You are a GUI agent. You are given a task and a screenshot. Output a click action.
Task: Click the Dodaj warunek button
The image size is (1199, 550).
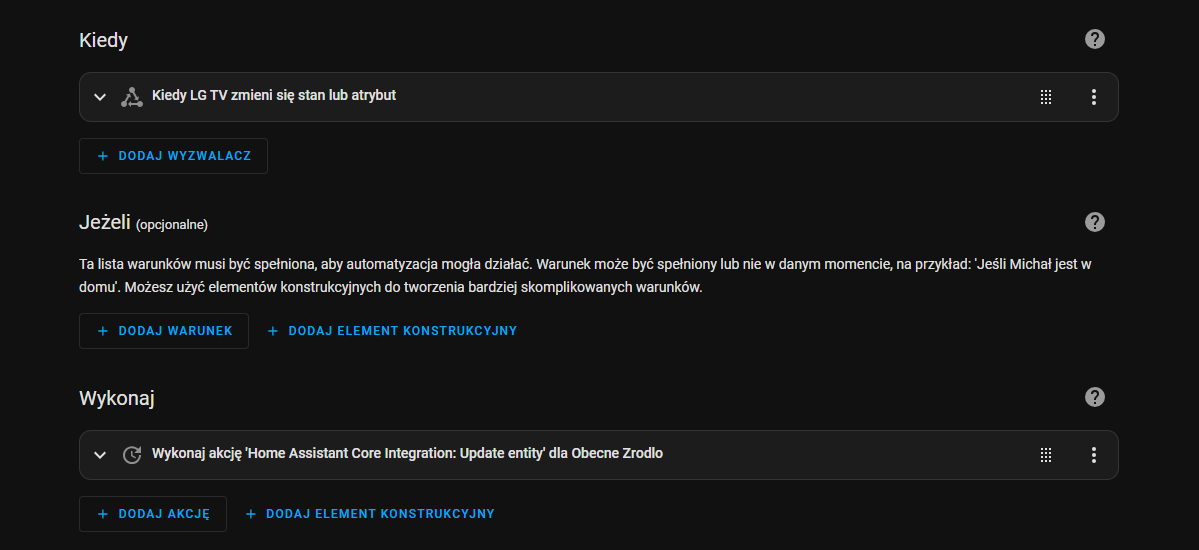tap(164, 331)
